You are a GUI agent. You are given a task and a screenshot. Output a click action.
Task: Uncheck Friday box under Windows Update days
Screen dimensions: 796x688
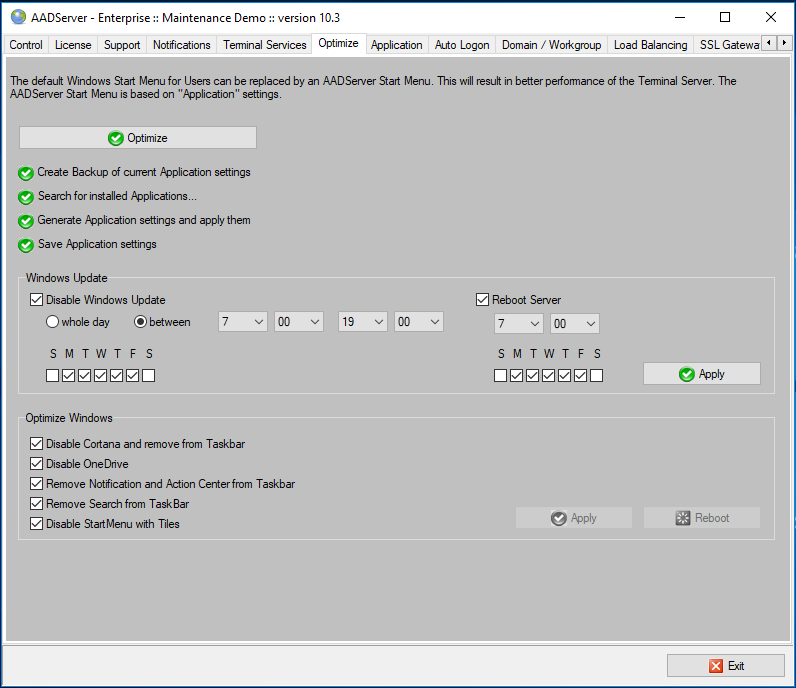tap(132, 375)
